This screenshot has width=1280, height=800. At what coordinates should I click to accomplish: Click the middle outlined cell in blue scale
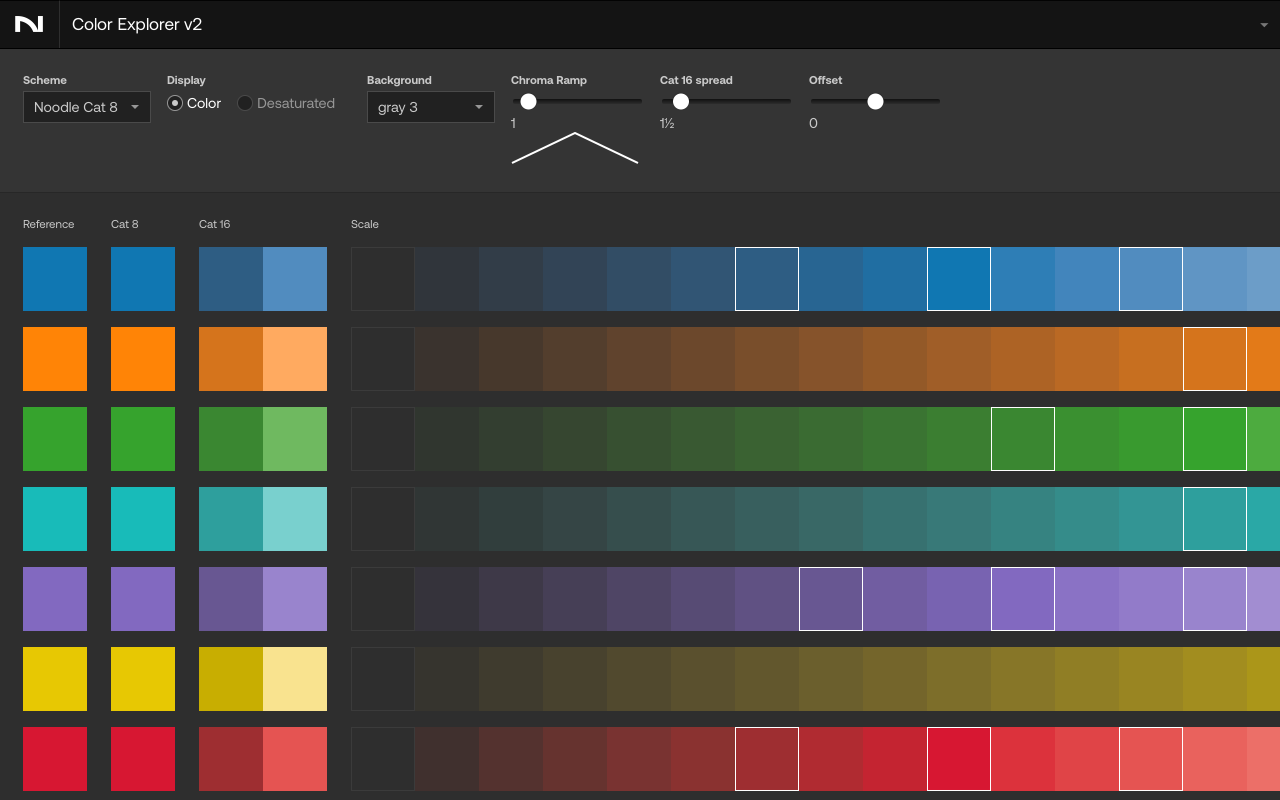[959, 279]
